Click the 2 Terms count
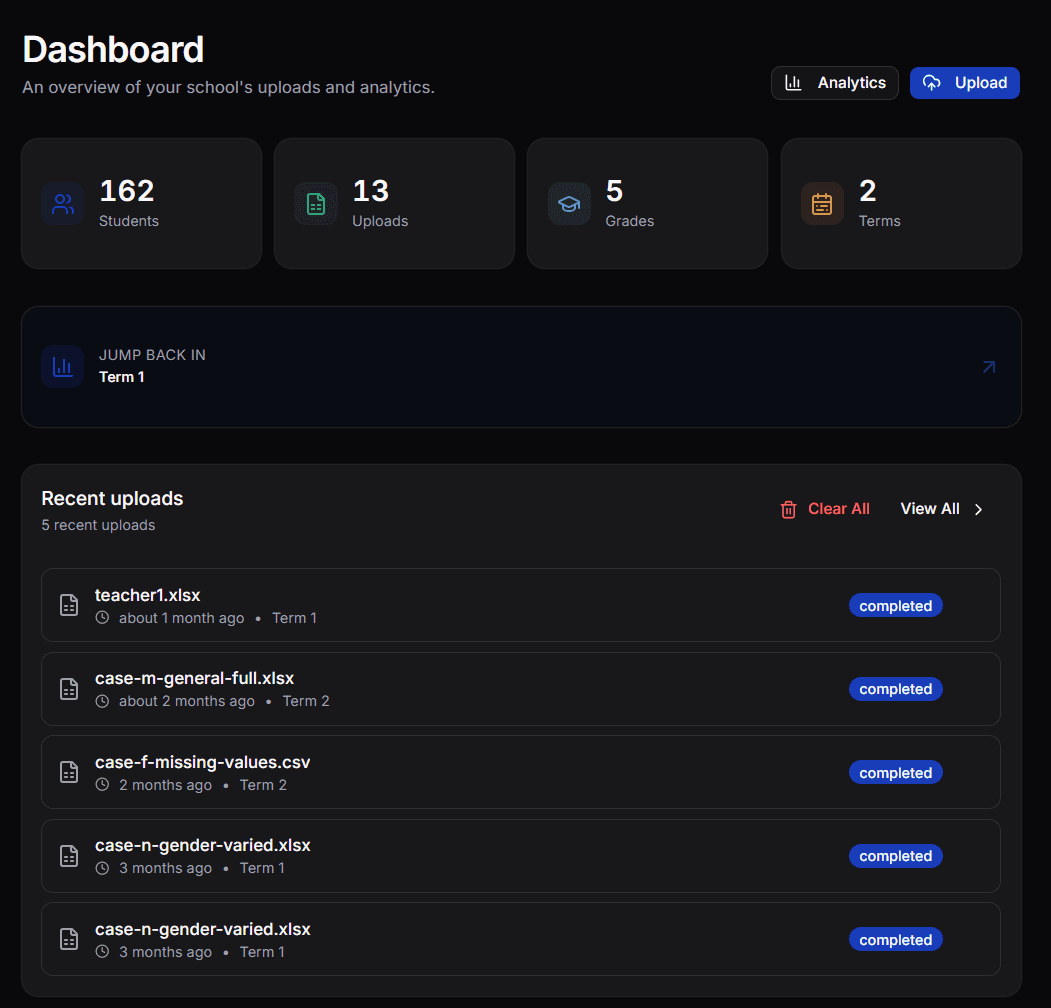Image resolution: width=1051 pixels, height=1008 pixels. [x=868, y=191]
